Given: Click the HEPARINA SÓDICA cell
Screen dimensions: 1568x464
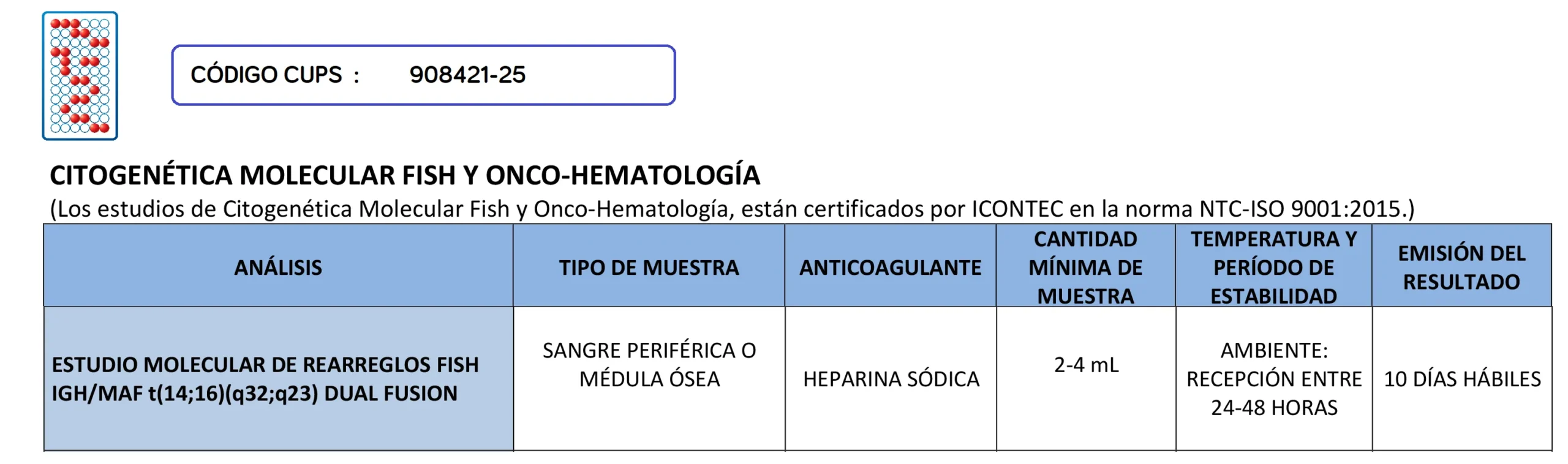Looking at the screenshot, I should (x=891, y=380).
